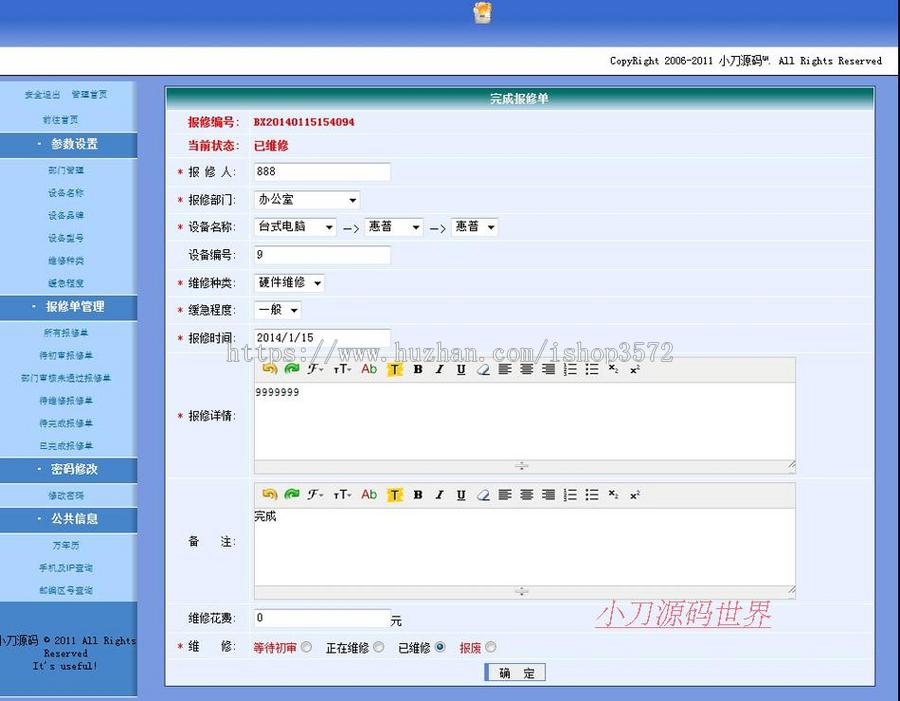Click the Undo icon in 报修详情 editor
The height and width of the screenshot is (701, 900).
pyautogui.click(x=268, y=369)
